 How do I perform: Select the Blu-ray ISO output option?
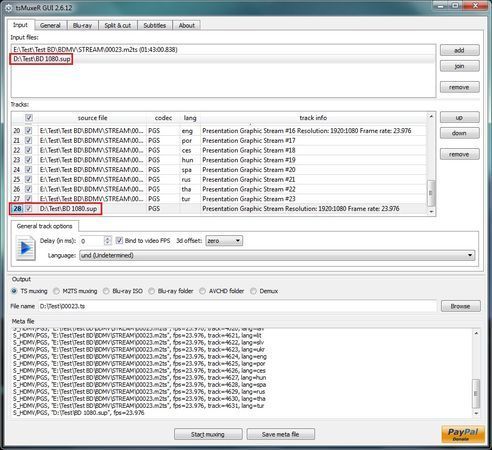106,291
